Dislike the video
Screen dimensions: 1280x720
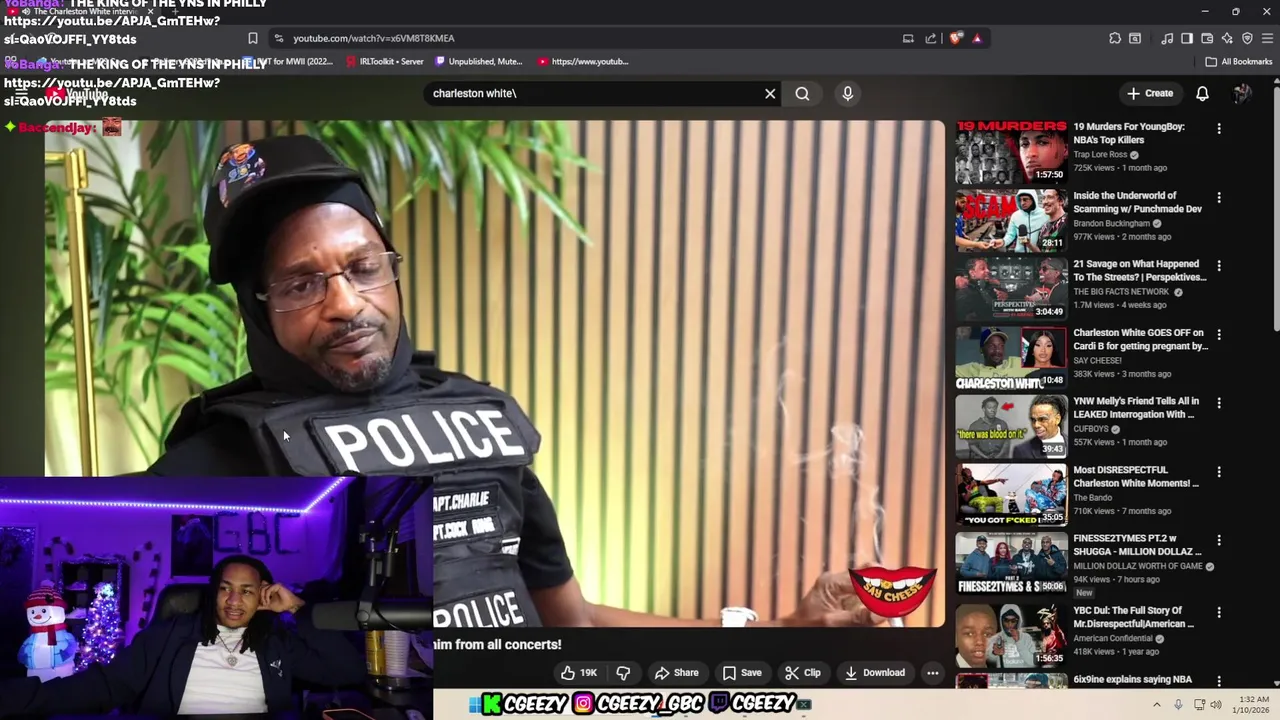[623, 673]
